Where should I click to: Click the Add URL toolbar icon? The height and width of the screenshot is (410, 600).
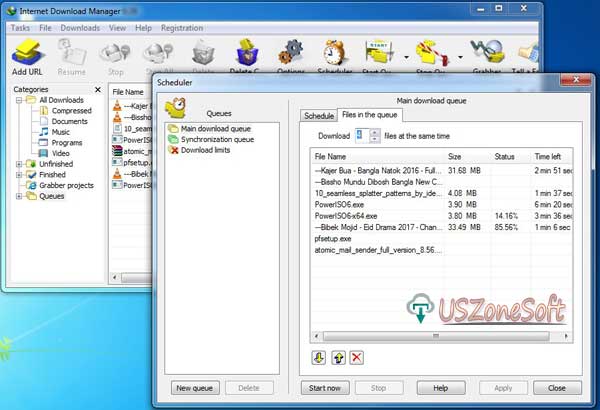(26, 57)
